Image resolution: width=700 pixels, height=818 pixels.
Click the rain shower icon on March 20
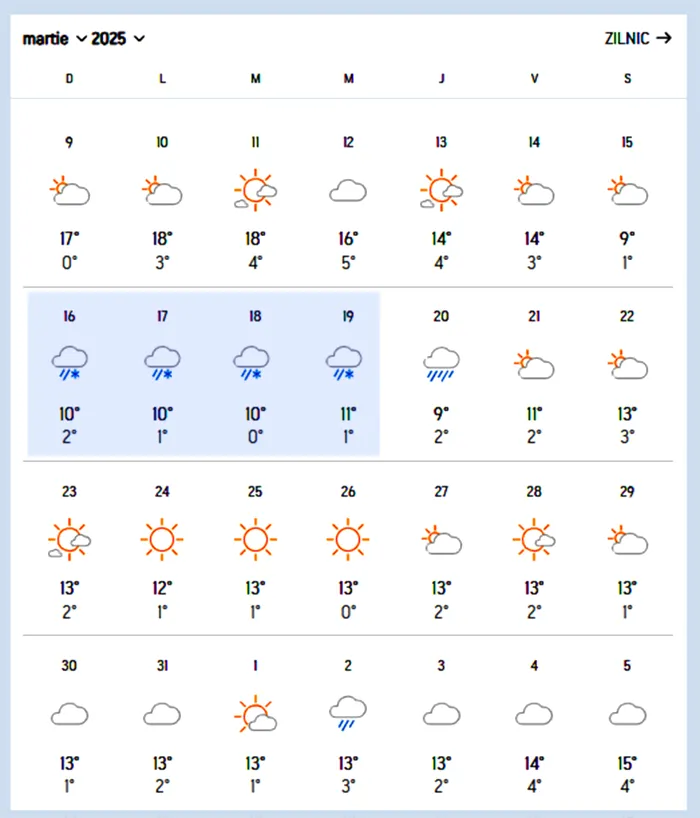click(441, 365)
